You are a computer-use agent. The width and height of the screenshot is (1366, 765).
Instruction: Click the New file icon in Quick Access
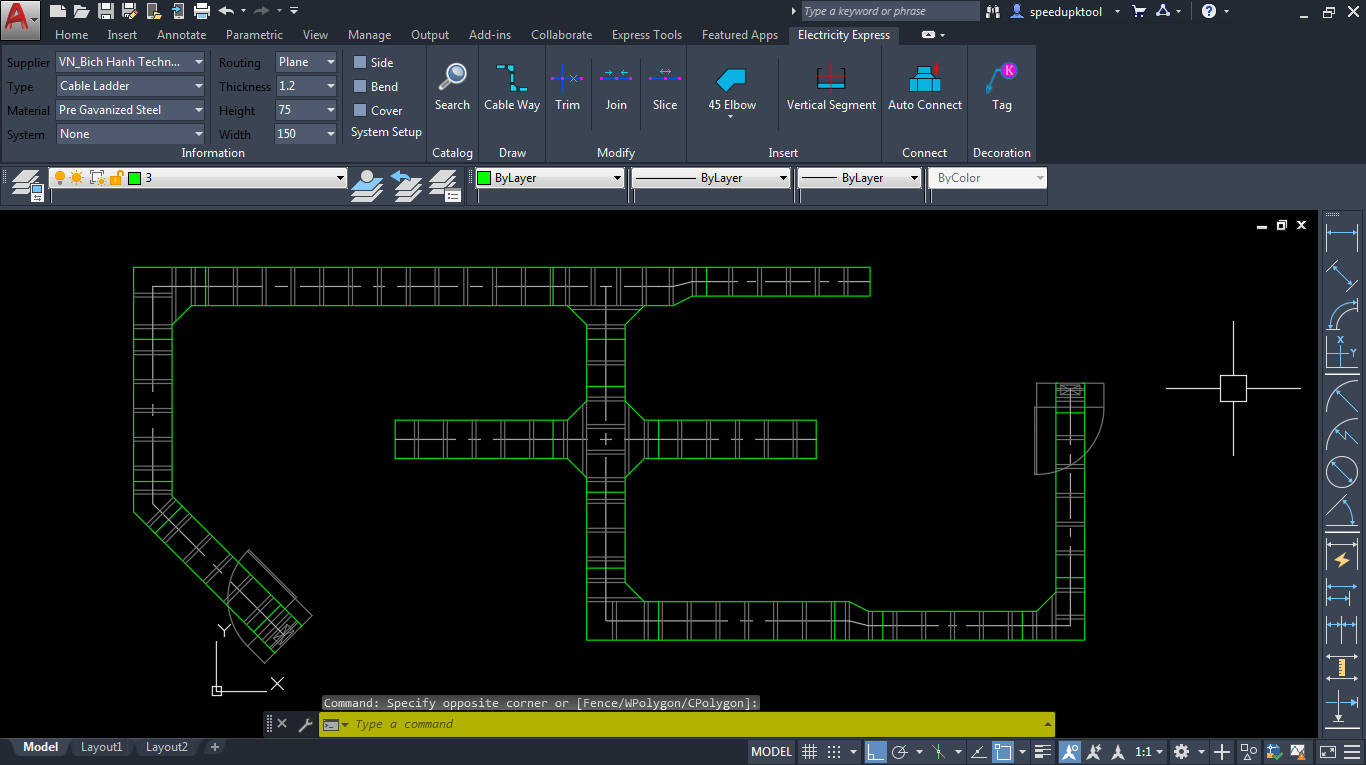click(x=57, y=11)
